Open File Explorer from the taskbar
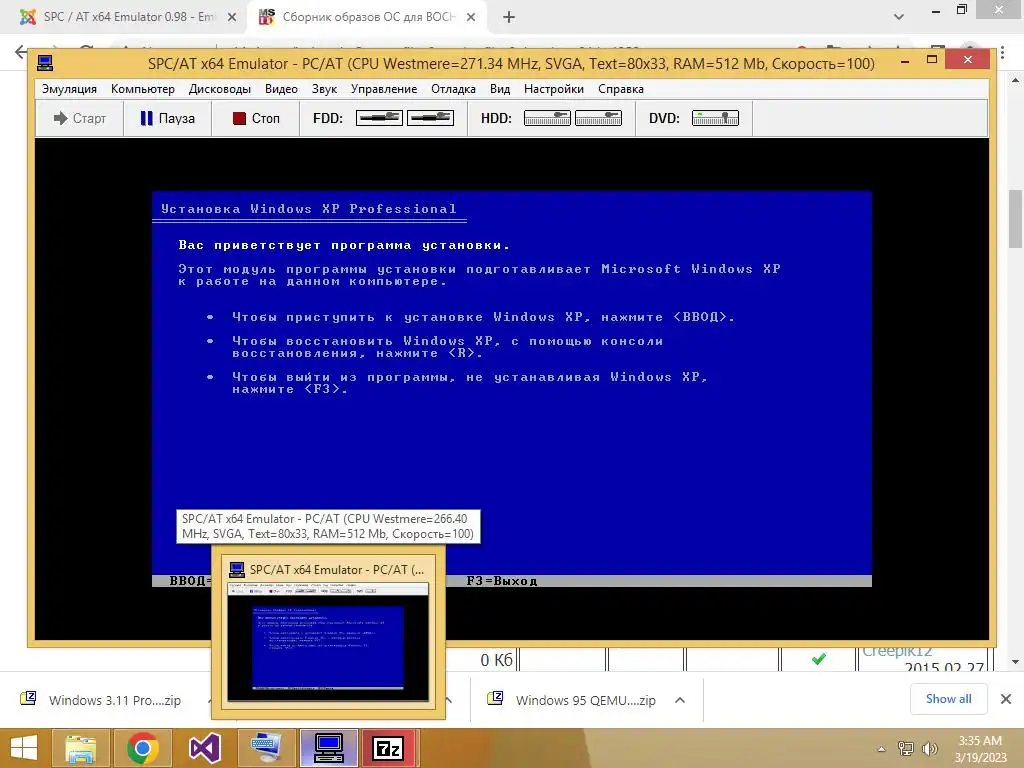This screenshot has height=768, width=1024. [x=80, y=748]
